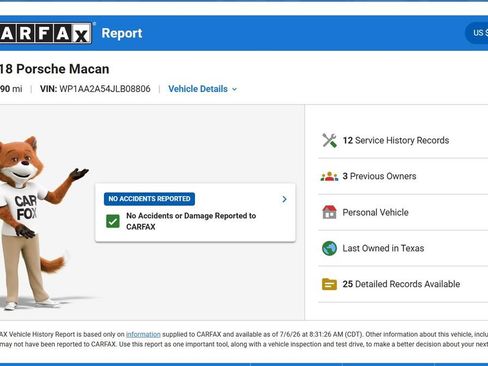
Task: Click the CARFAX logo
Action: point(46,33)
